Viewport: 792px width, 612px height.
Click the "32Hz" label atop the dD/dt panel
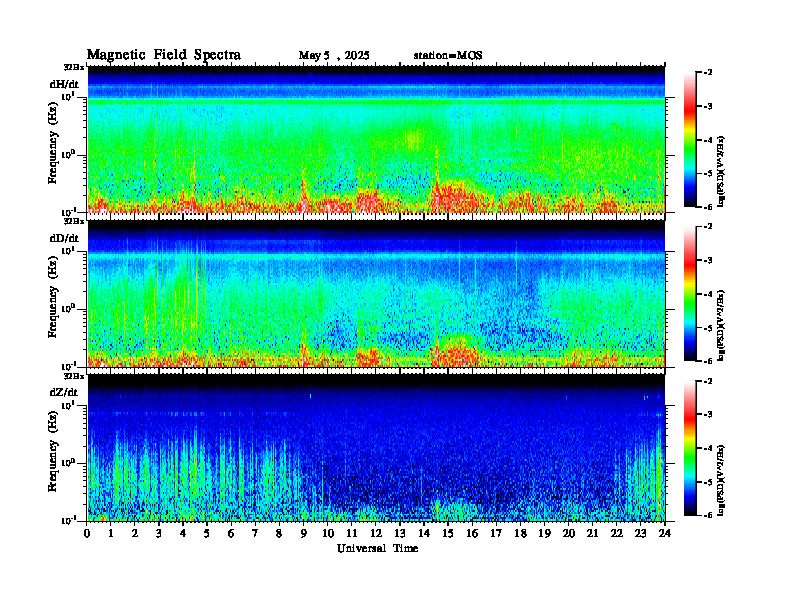74,221
